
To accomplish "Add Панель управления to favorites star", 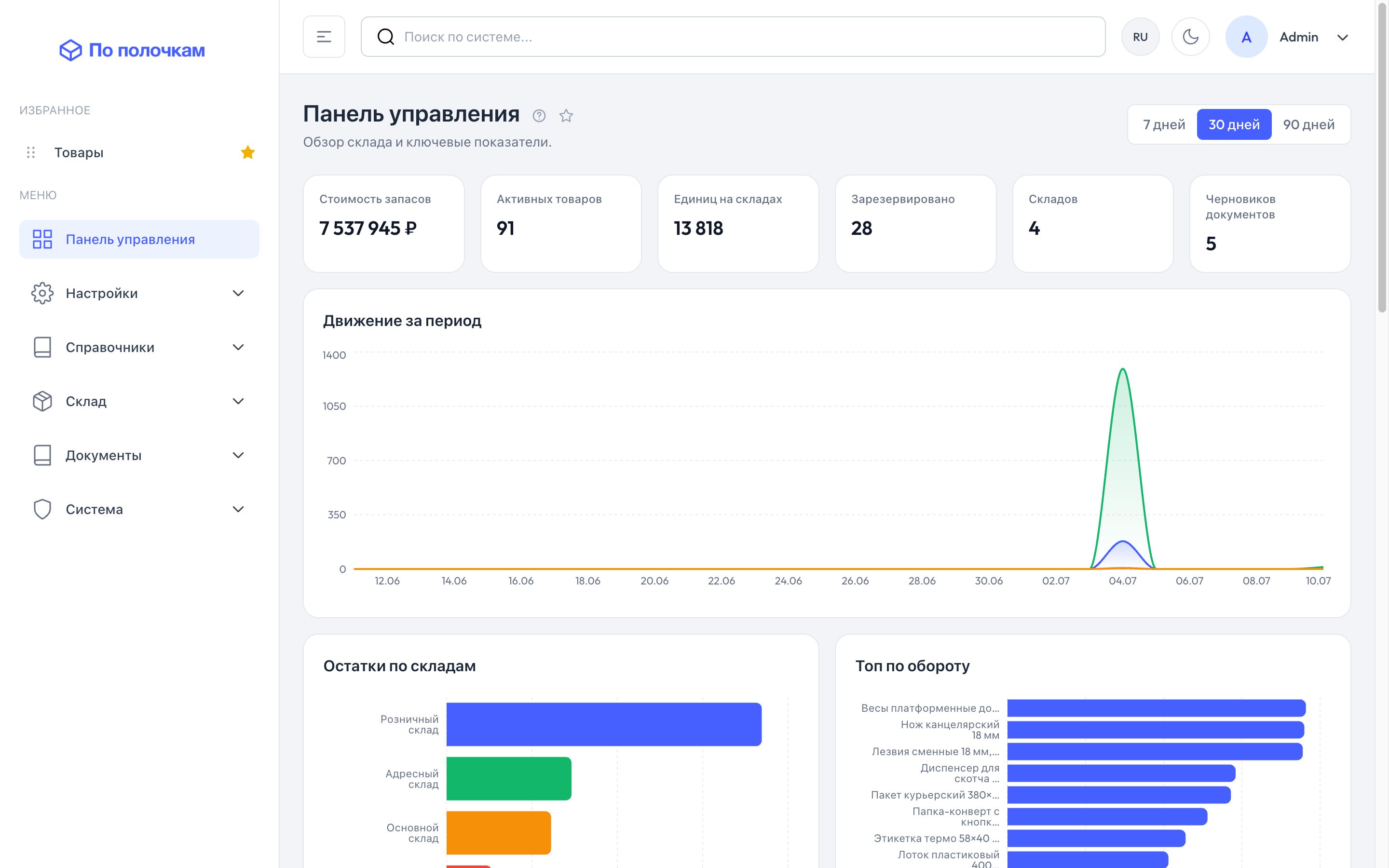I will (566, 115).
